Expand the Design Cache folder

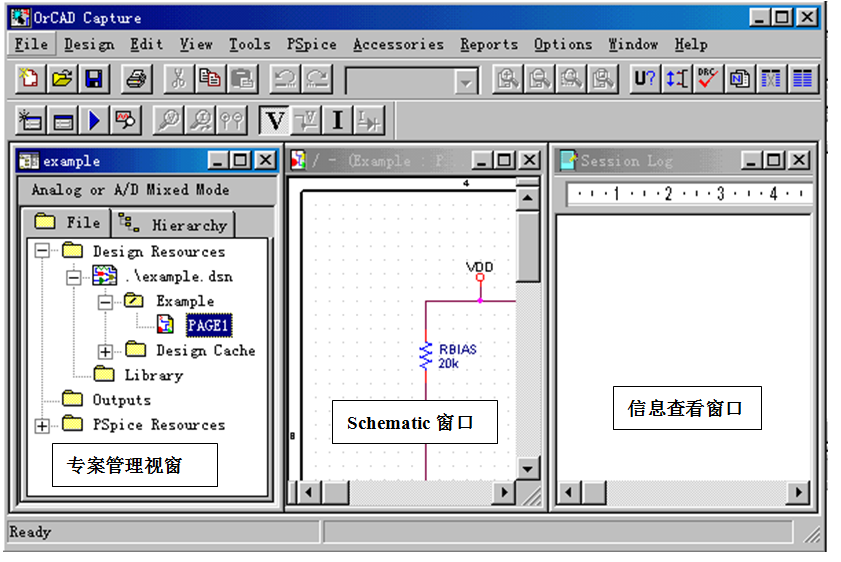pyautogui.click(x=105, y=352)
